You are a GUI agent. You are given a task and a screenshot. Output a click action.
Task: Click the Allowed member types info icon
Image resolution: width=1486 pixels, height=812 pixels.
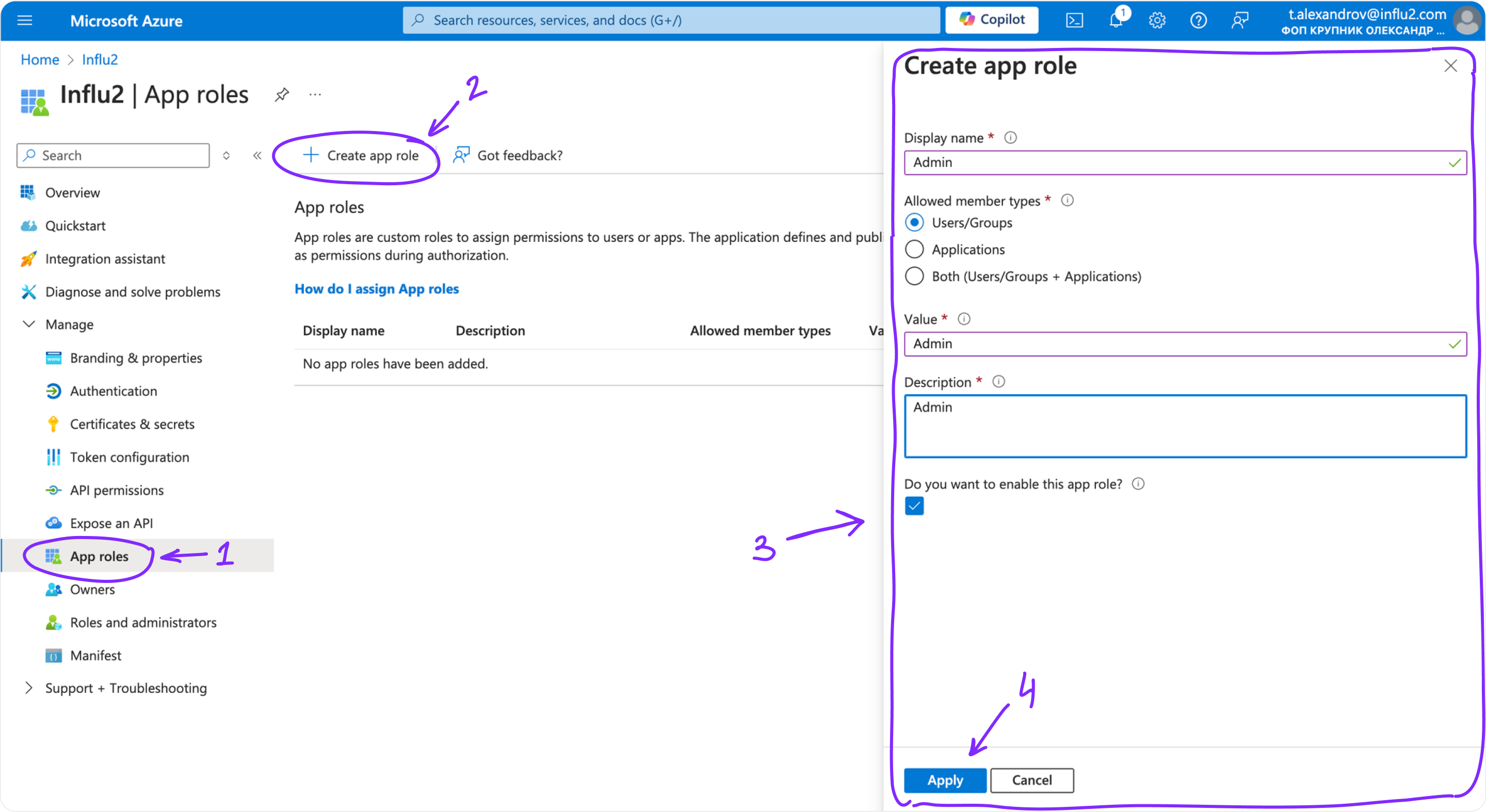[x=1067, y=201]
